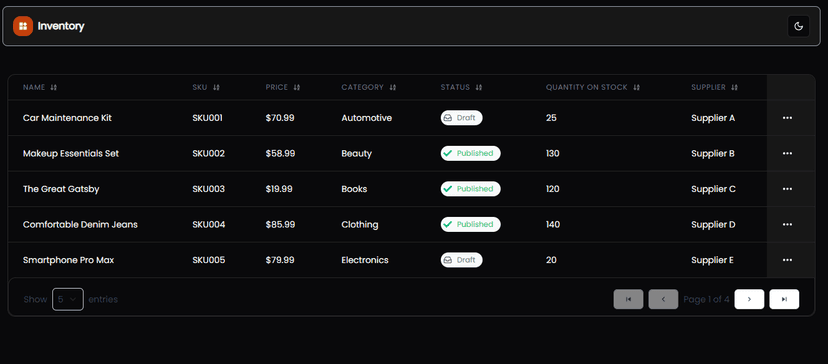This screenshot has height=364, width=828.
Task: Open the actions menu for Makeup Essentials Set
Action: coord(787,153)
